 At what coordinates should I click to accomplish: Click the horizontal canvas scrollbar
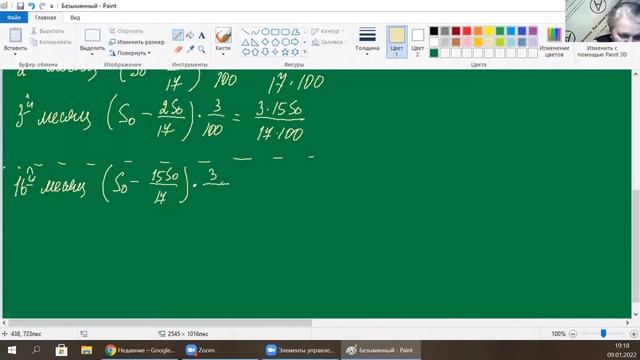point(160,323)
